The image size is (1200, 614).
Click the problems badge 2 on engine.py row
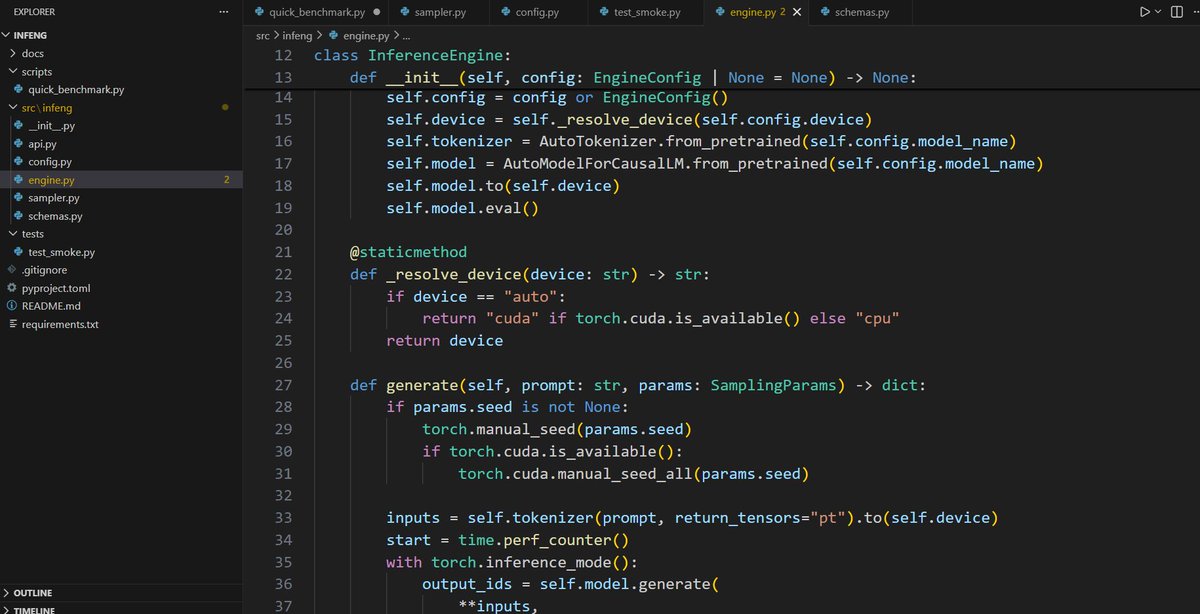pos(227,180)
